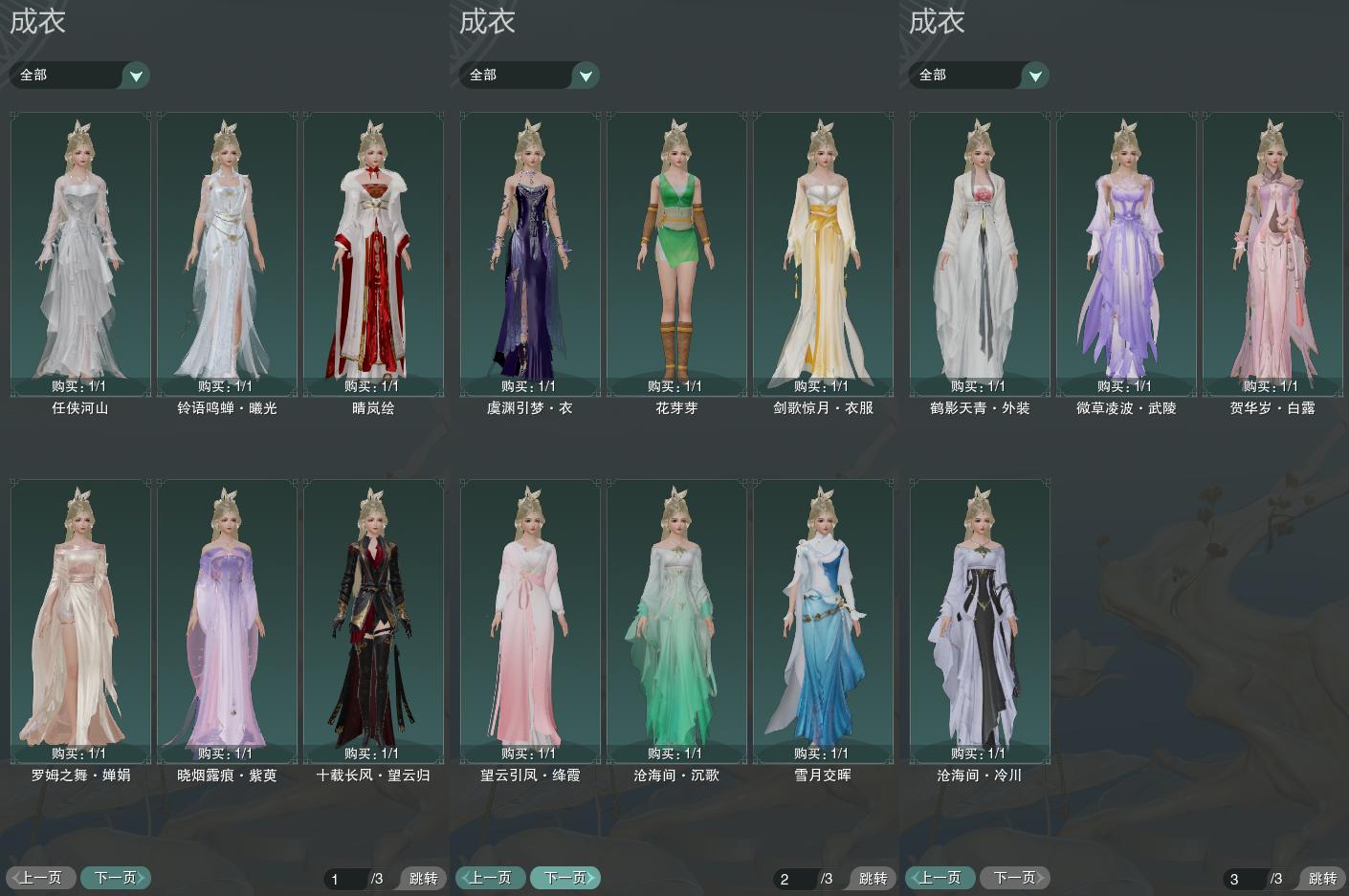
Task: Click 下一页 on the page 2 panel
Action: coord(565,877)
